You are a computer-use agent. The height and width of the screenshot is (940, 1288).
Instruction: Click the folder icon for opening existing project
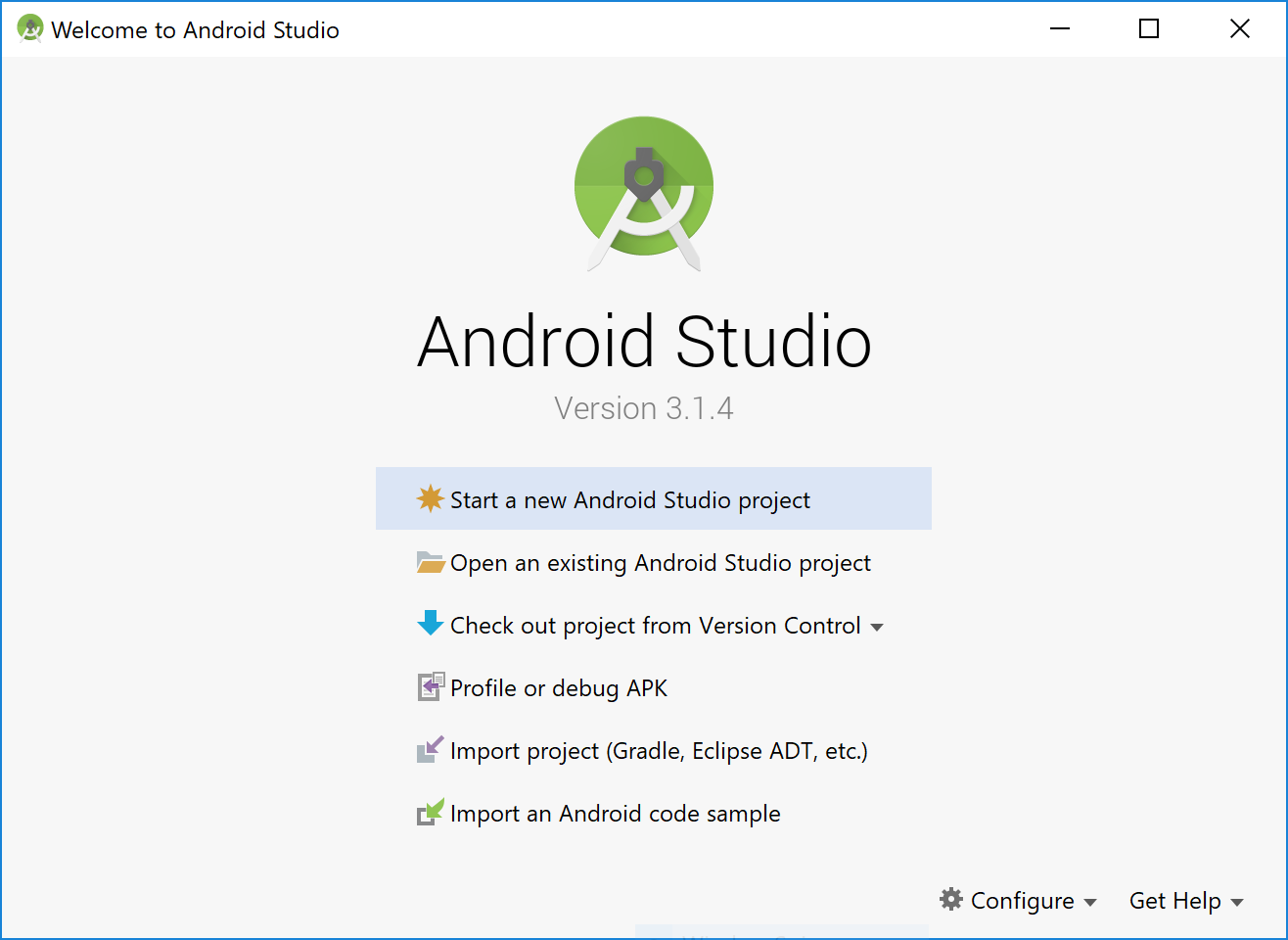tap(431, 562)
